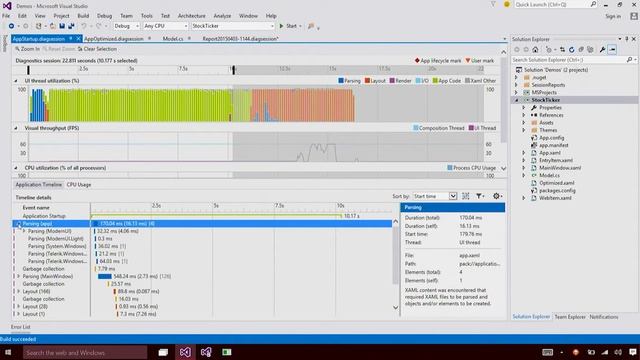Expand the Parsing (MainWindow) event row
640x360 pixels.
click(x=18, y=276)
